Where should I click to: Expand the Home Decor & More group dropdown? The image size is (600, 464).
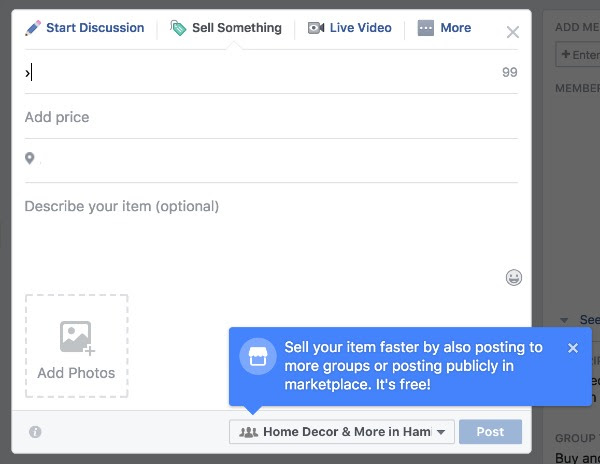point(342,432)
